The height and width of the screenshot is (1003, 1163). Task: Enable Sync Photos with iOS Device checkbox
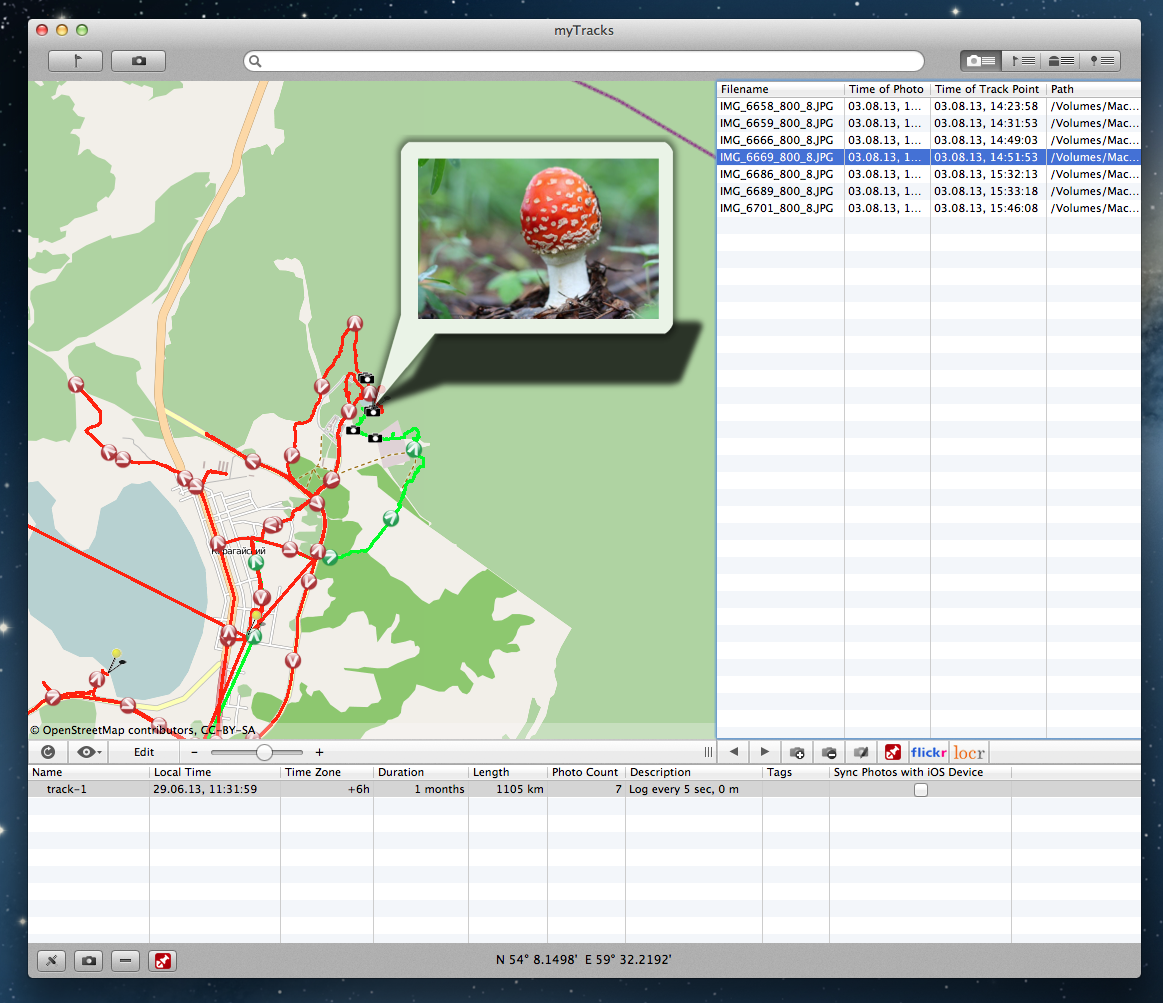(x=921, y=790)
